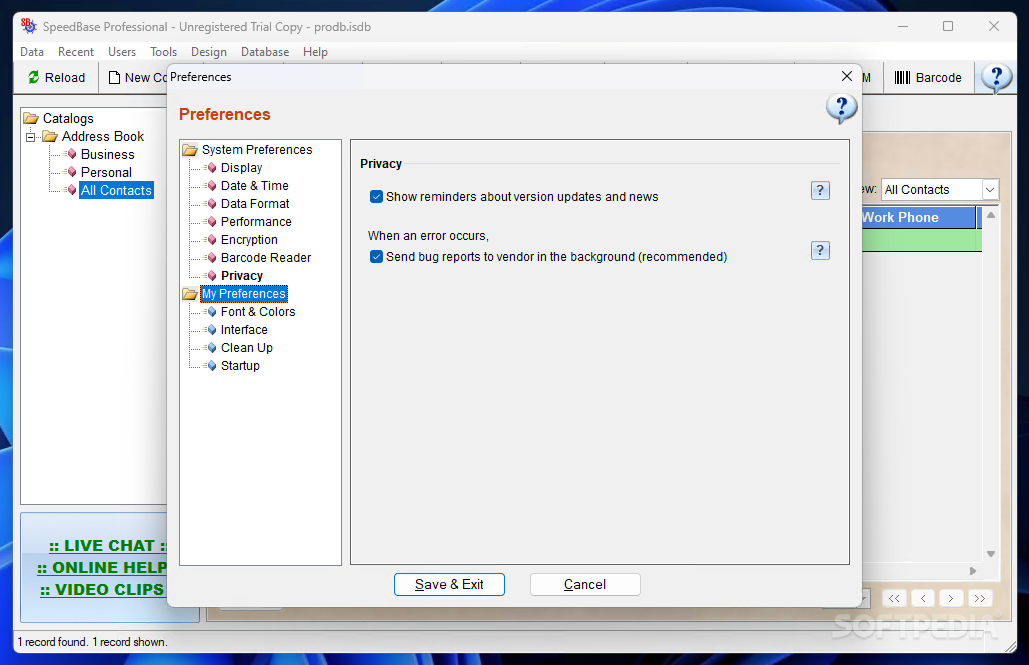The width and height of the screenshot is (1029, 665).
Task: Click blue diamond icon beside Font & Colors
Action: click(x=211, y=312)
